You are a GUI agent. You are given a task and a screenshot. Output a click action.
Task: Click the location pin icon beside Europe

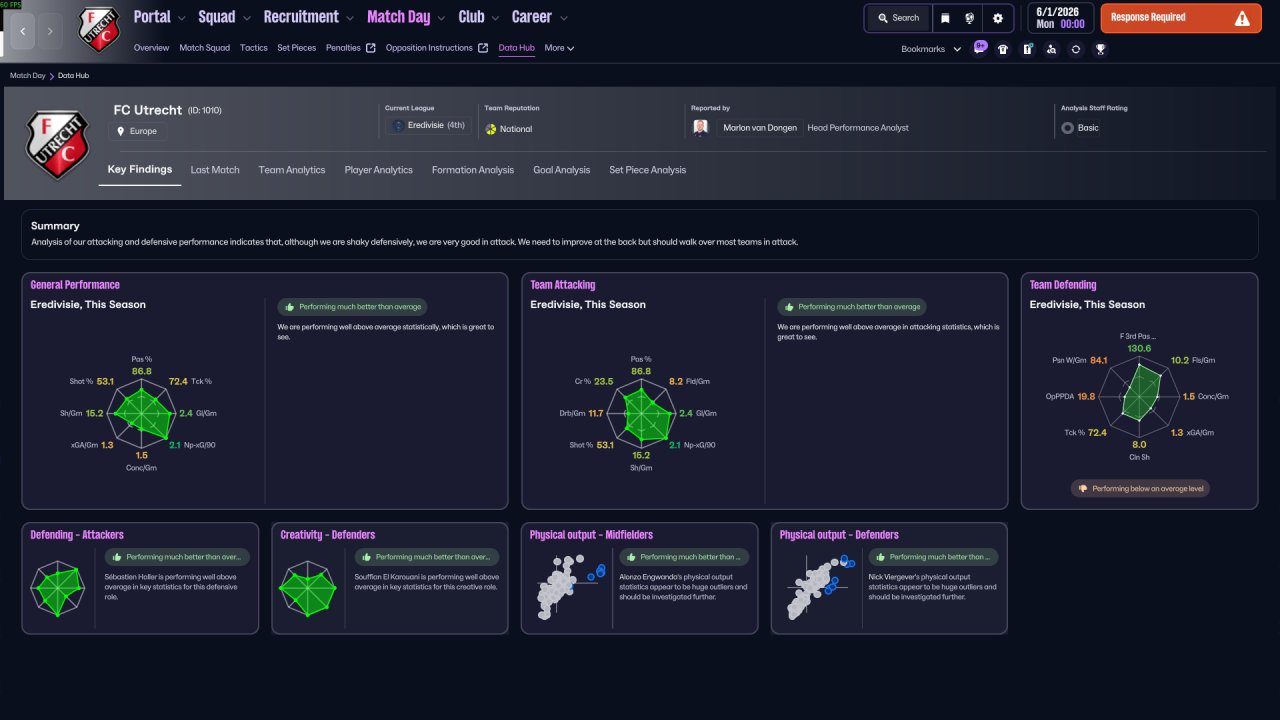point(121,131)
